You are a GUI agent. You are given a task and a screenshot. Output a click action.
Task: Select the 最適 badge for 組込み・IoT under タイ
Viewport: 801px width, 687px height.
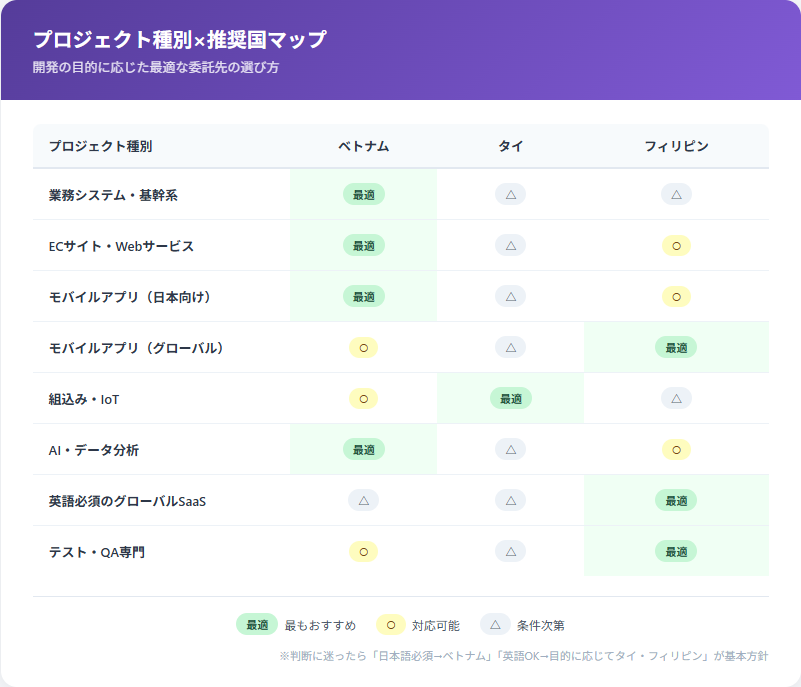[x=511, y=398]
